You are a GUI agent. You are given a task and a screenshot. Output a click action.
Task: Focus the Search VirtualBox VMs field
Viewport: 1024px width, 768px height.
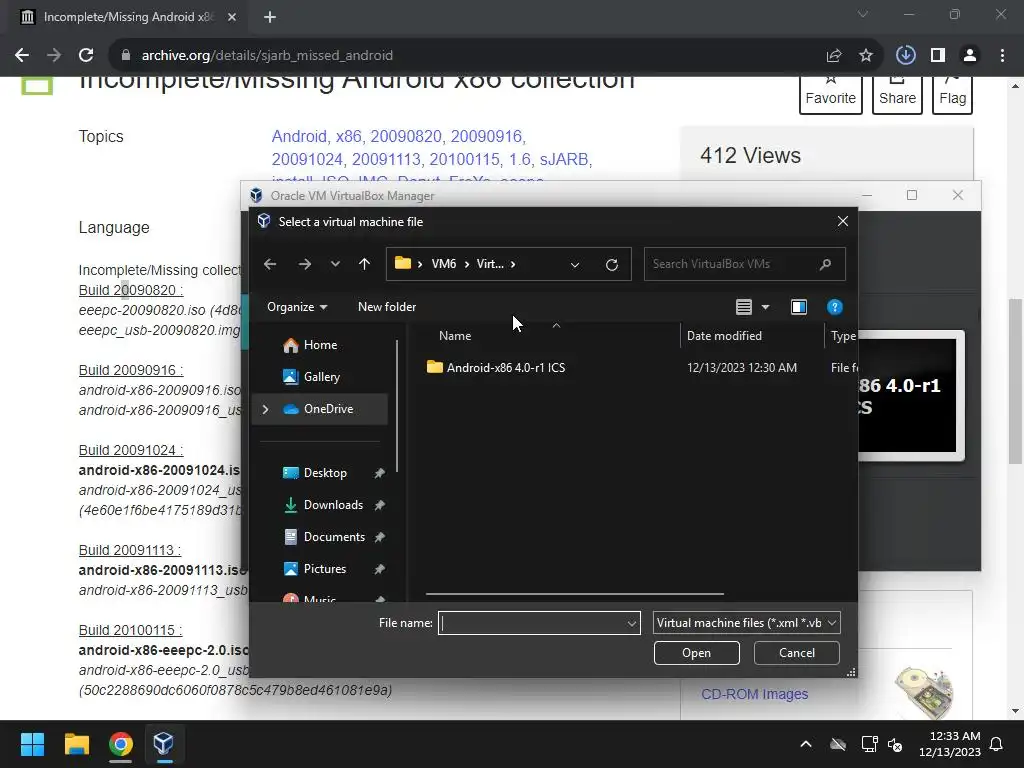click(x=744, y=264)
